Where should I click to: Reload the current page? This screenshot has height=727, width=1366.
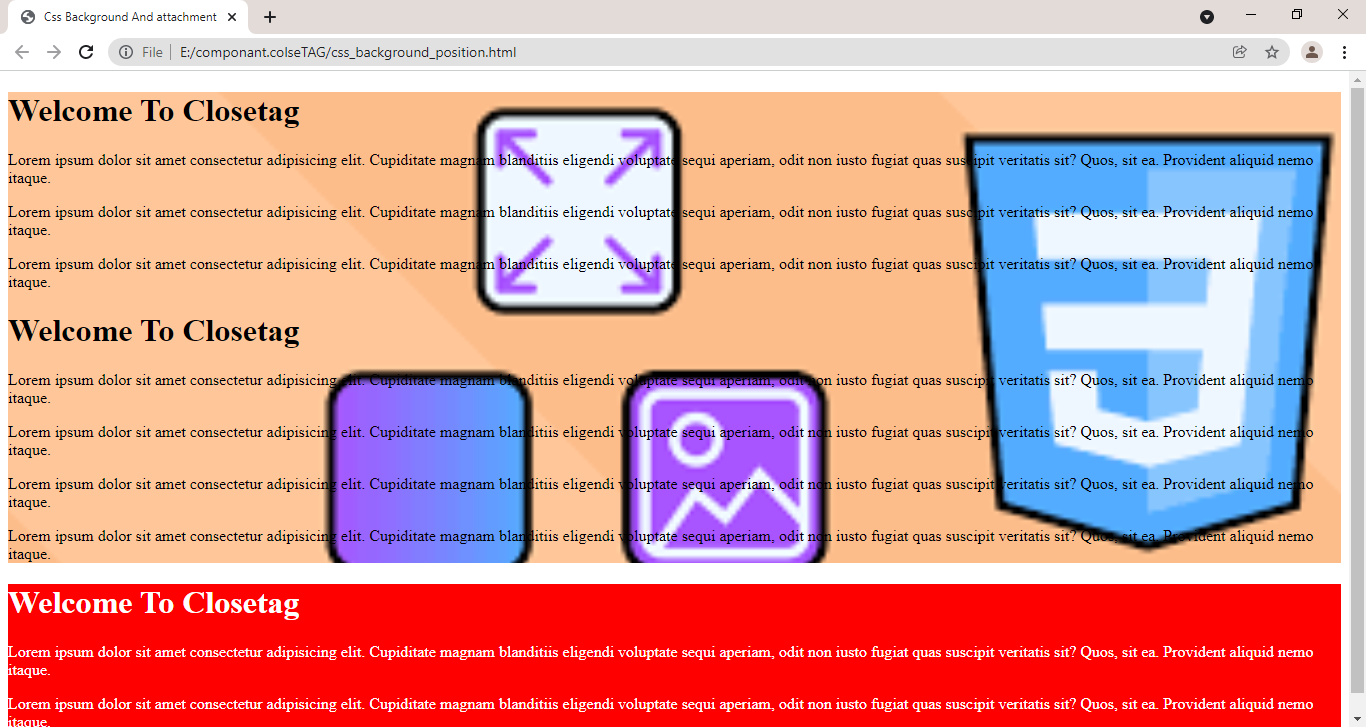pyautogui.click(x=86, y=52)
